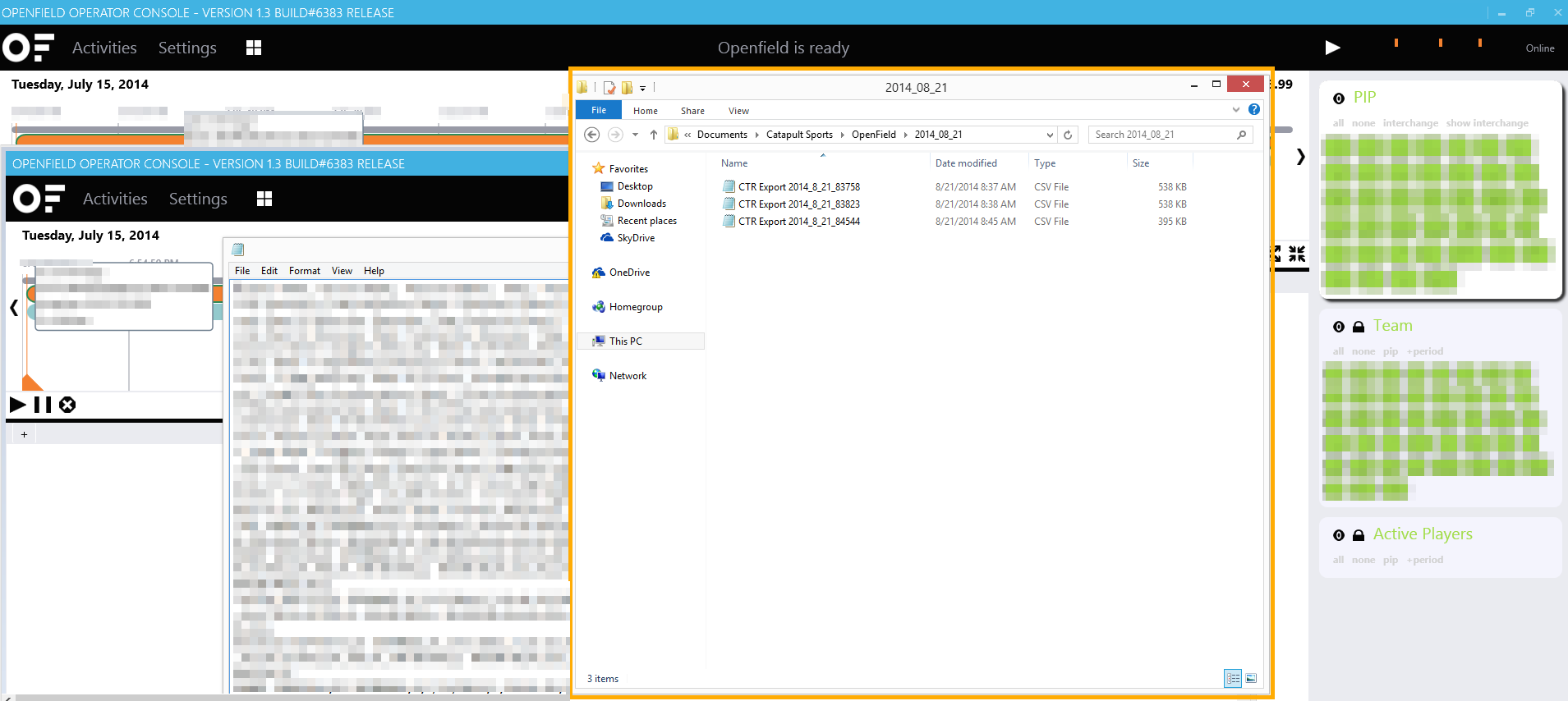Viewport: 1568px width, 701px height.
Task: Open the recent locations dropdown arrow
Action: [x=635, y=135]
